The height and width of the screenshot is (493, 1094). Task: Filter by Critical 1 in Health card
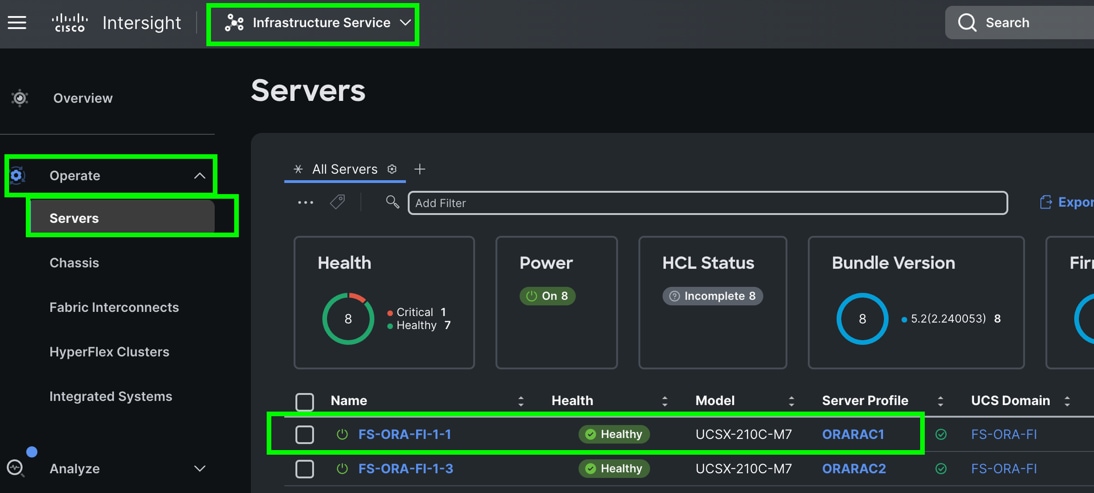417,312
